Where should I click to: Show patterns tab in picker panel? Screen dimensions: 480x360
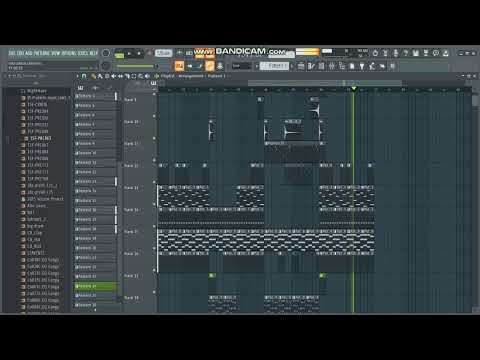[80, 88]
